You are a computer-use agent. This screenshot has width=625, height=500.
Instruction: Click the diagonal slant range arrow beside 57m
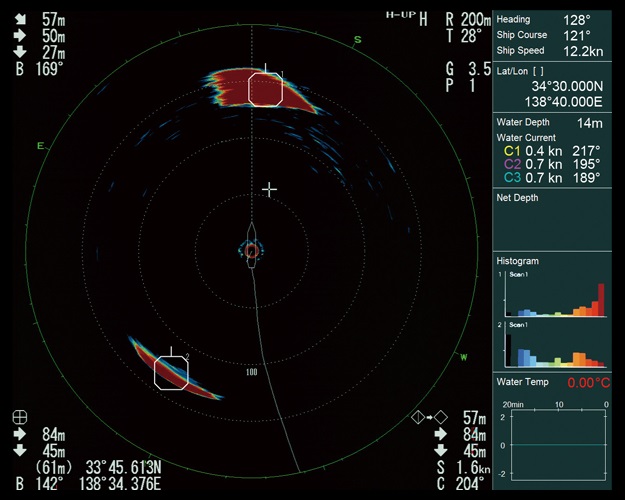(x=21, y=19)
